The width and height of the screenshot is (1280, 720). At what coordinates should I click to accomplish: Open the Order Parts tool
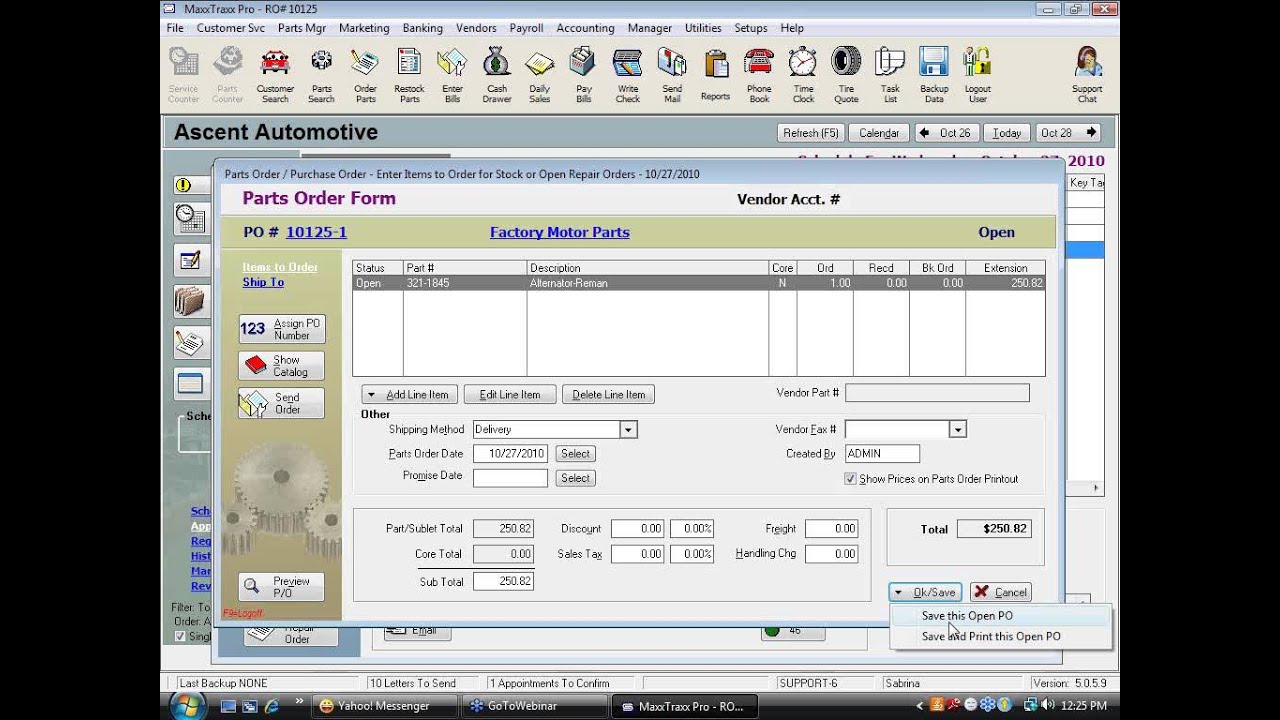pyautogui.click(x=365, y=75)
